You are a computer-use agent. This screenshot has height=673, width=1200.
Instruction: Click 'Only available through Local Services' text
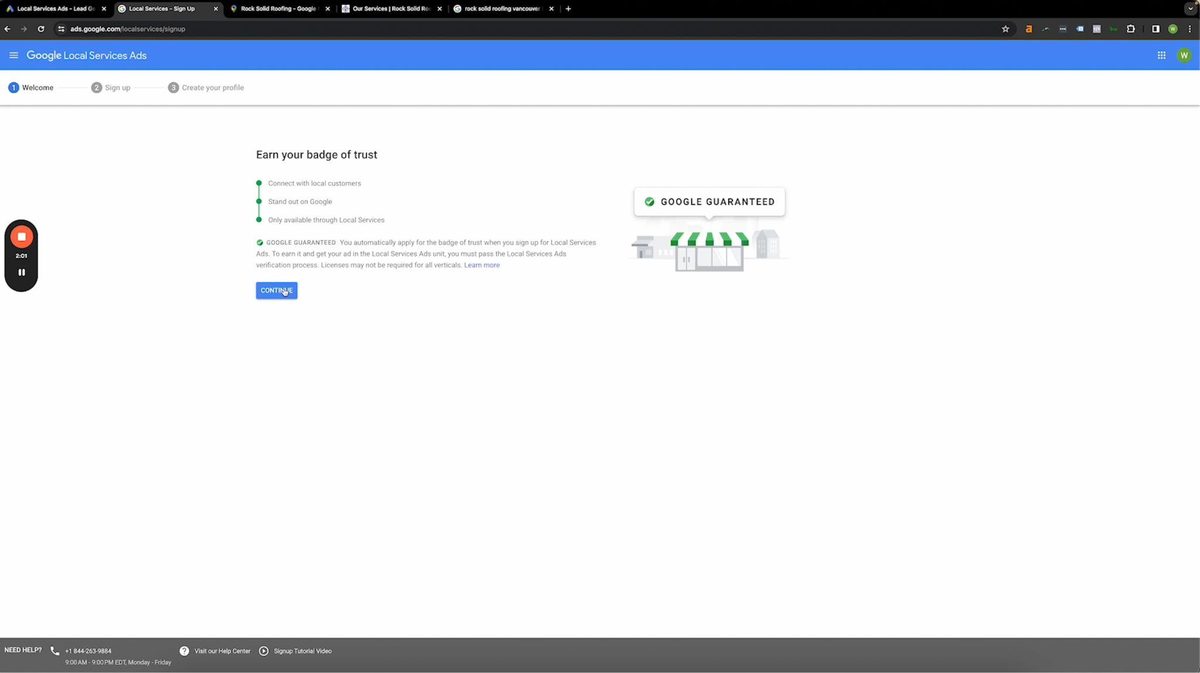coord(326,220)
